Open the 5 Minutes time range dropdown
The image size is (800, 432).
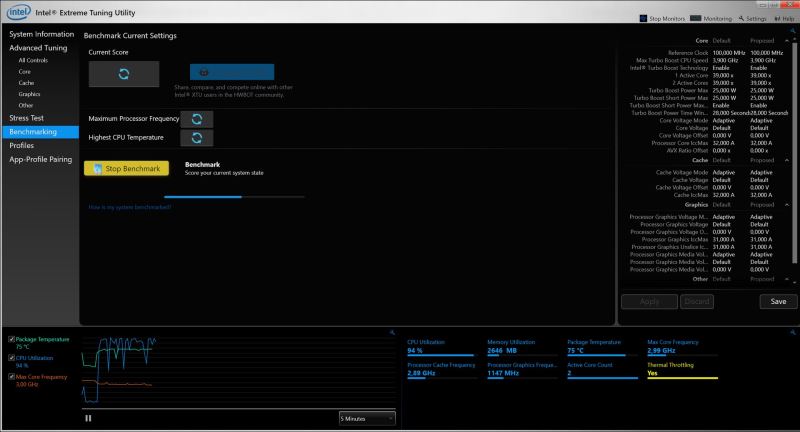coord(366,417)
